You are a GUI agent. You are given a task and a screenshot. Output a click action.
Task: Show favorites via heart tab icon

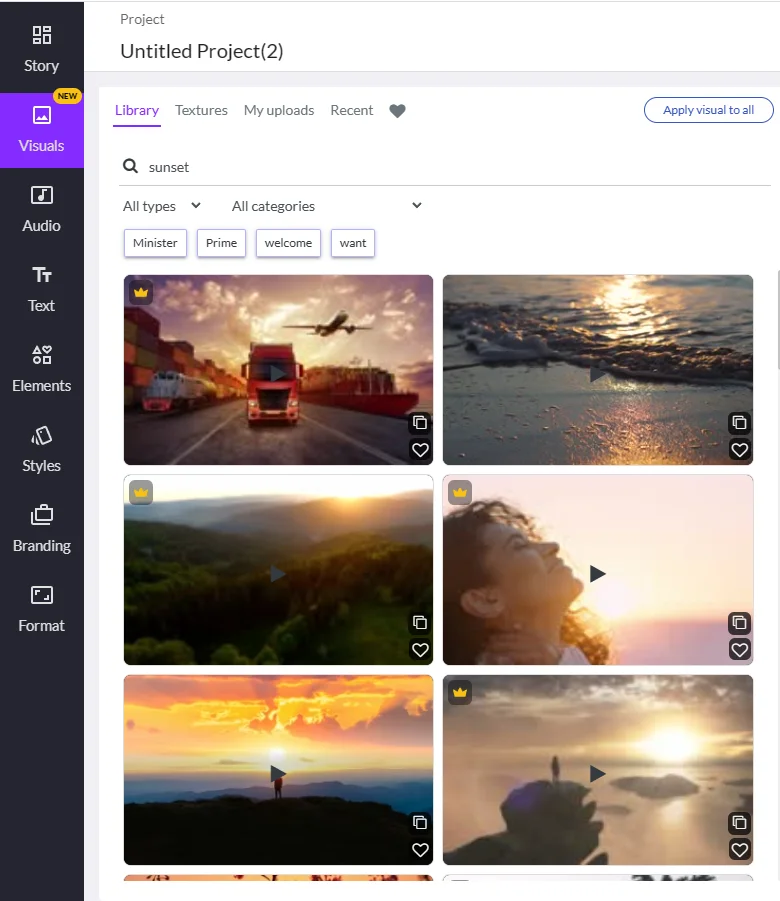(397, 110)
